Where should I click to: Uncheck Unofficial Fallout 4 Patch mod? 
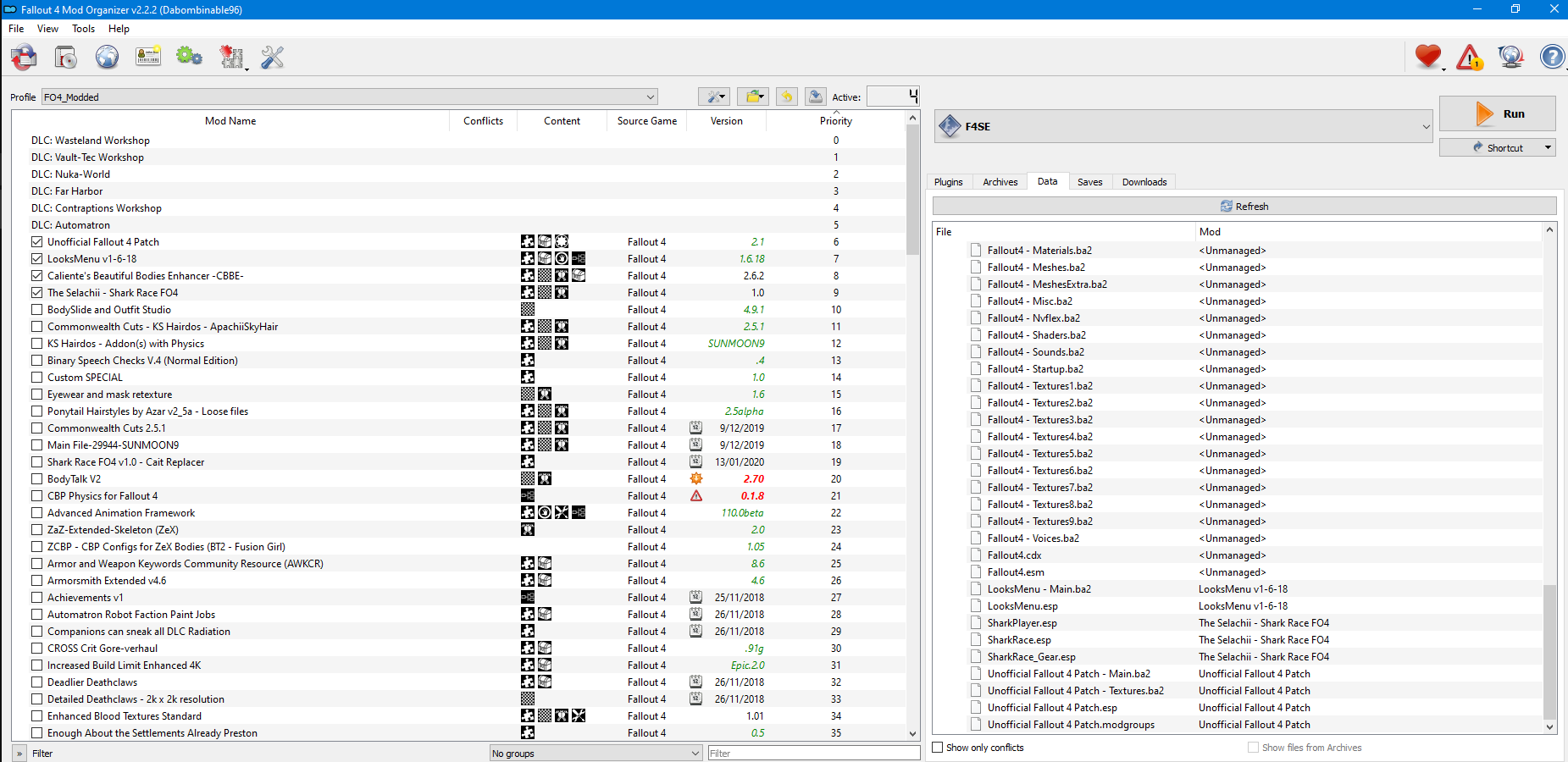[36, 242]
